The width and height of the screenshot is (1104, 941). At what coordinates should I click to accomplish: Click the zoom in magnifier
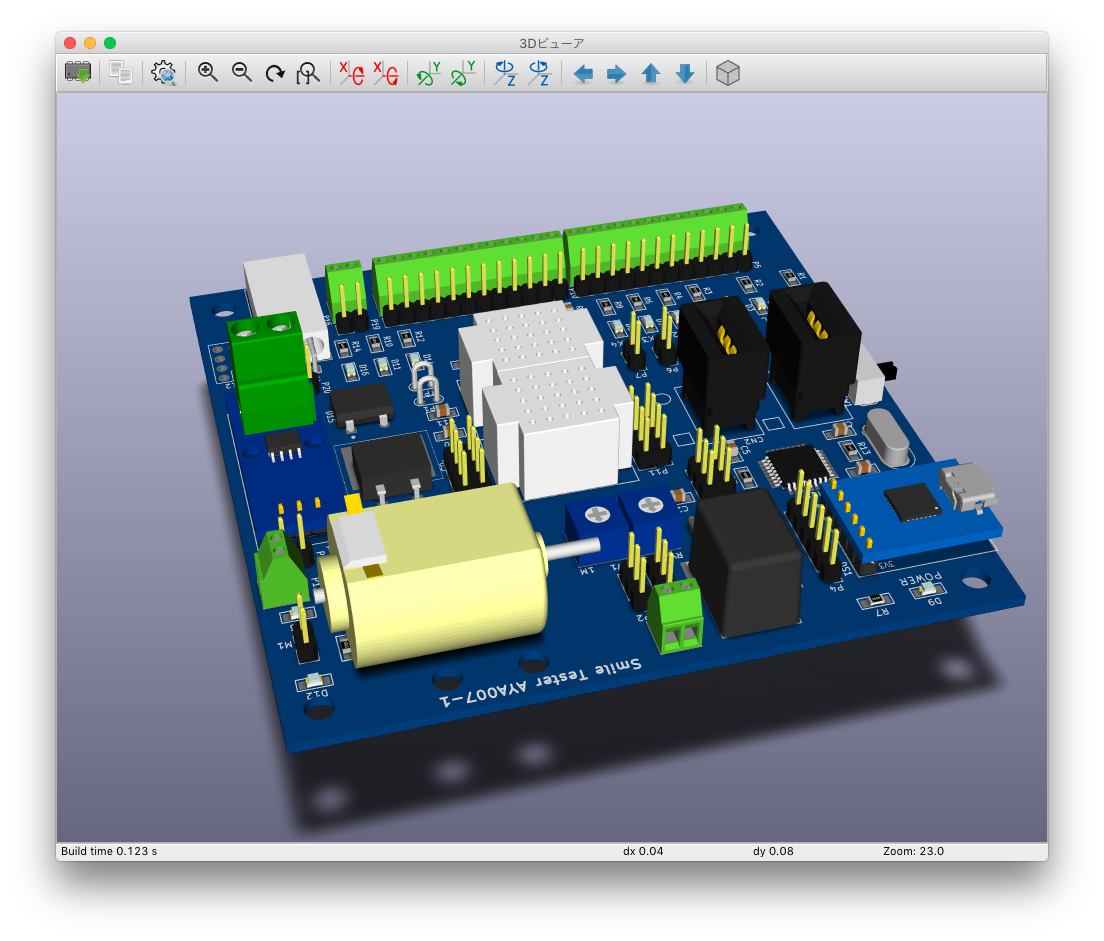click(207, 72)
